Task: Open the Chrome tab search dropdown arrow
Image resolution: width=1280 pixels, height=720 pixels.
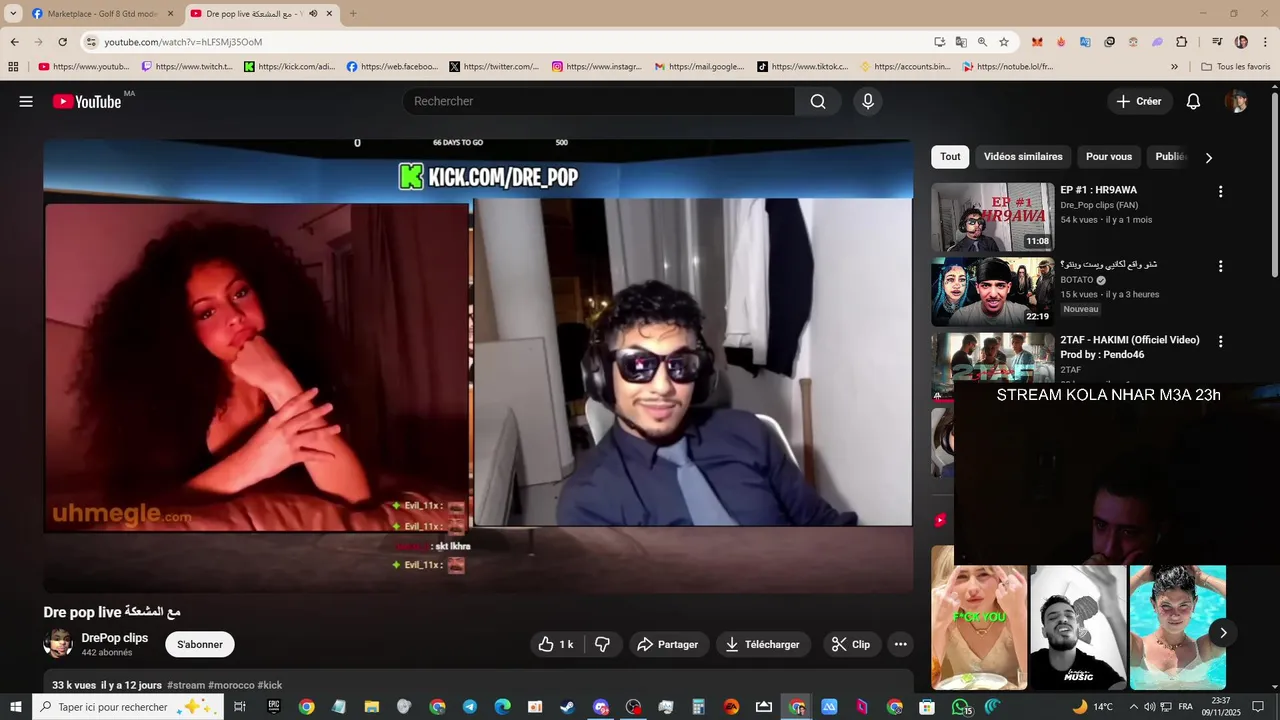Action: (x=13, y=14)
